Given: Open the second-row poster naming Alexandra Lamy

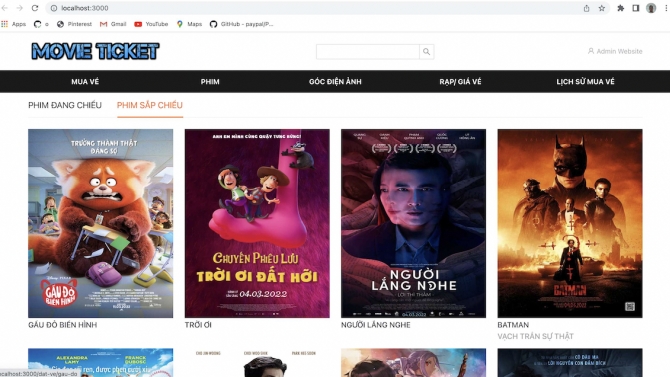Looking at the screenshot, I should (x=100, y=362).
